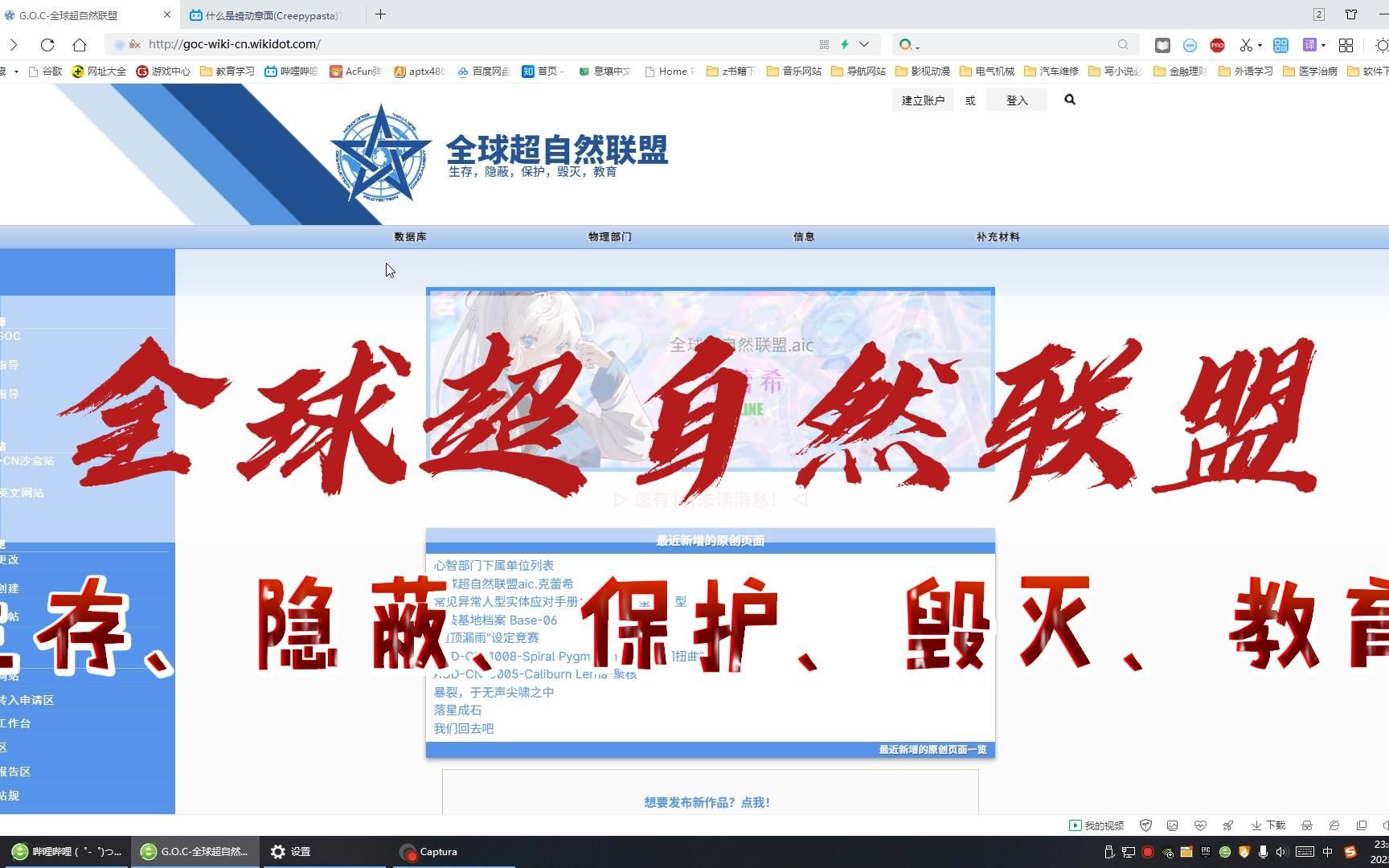1389x868 pixels.
Task: Open the heartbeat health check status icon
Action: tap(1200, 825)
